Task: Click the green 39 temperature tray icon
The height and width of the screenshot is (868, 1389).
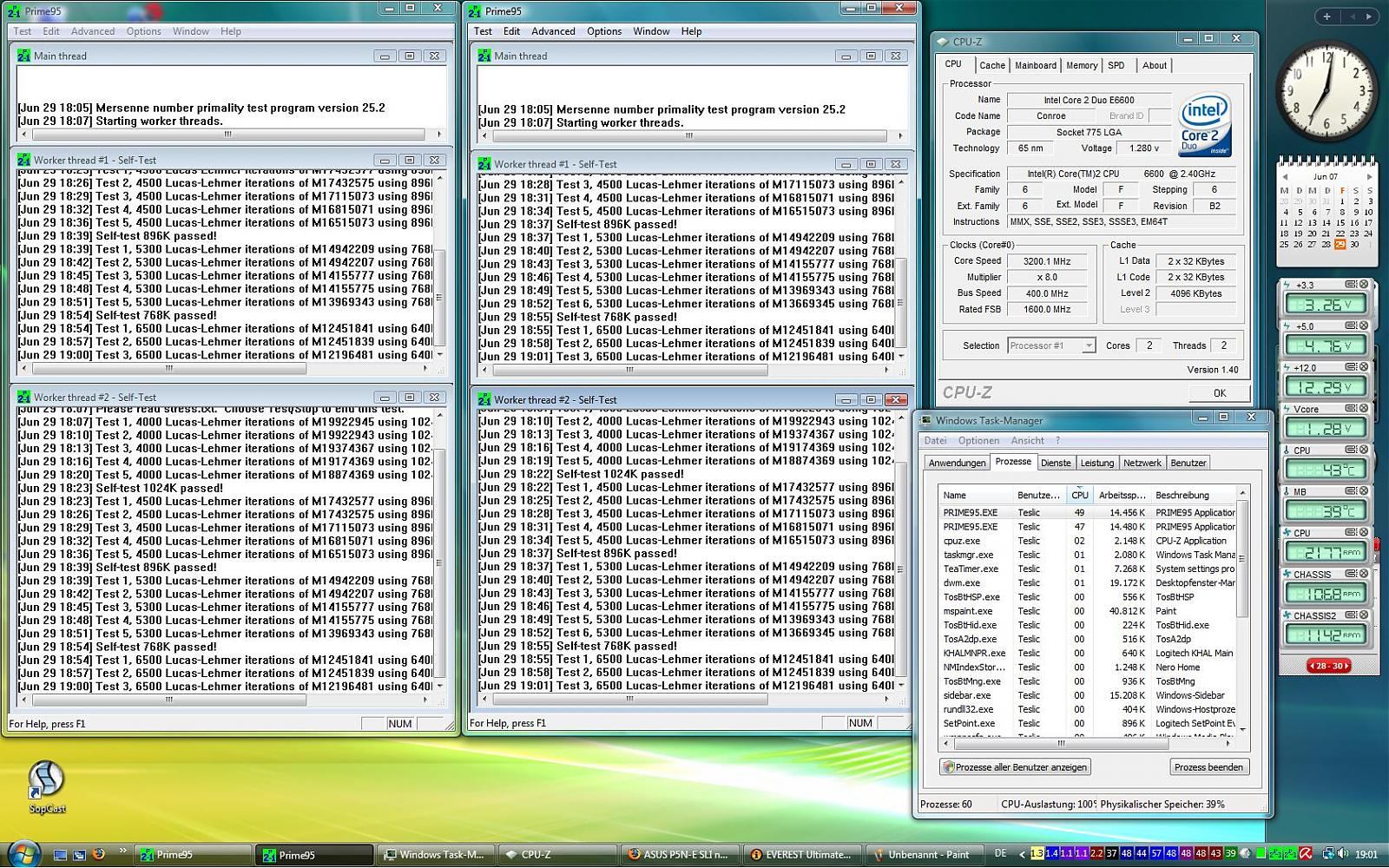Action: click(1230, 853)
